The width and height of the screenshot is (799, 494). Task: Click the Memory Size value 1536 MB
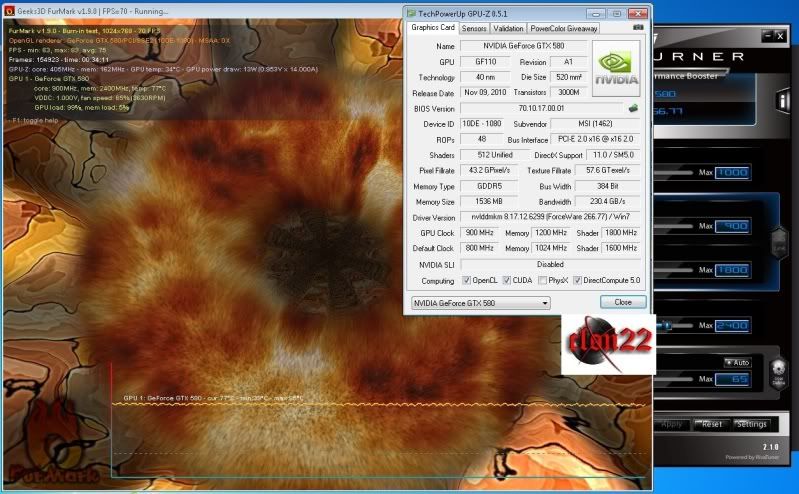pos(489,201)
